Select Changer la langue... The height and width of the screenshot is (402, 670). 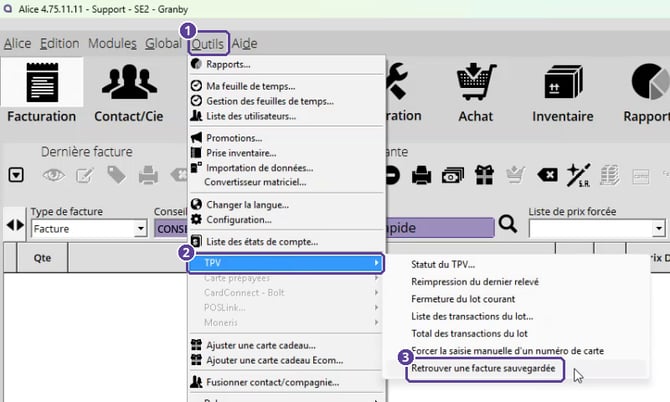pyautogui.click(x=286, y=205)
